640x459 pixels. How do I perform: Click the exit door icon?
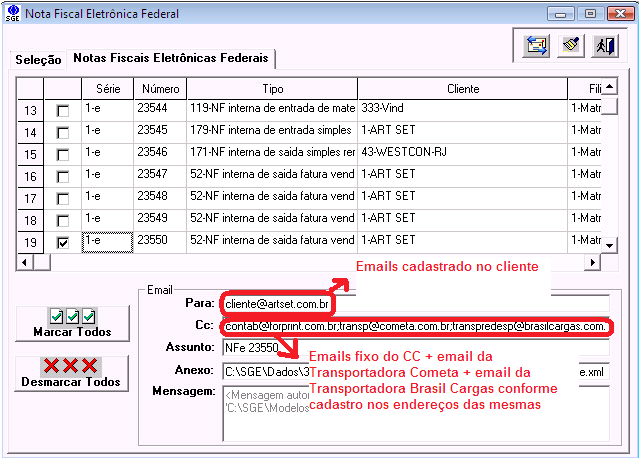coord(604,45)
